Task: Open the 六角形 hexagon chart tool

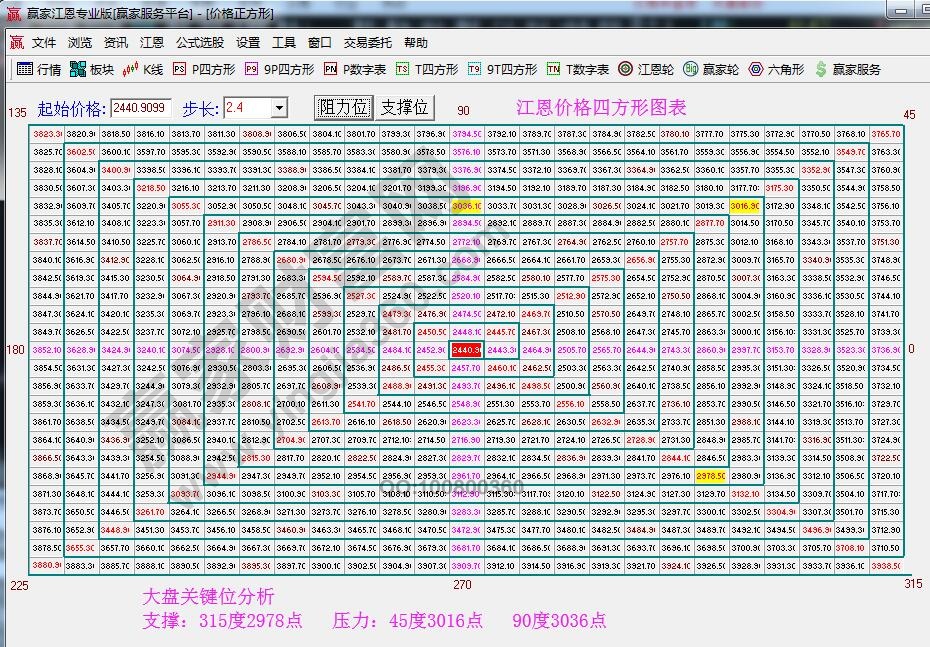Action: [x=775, y=70]
